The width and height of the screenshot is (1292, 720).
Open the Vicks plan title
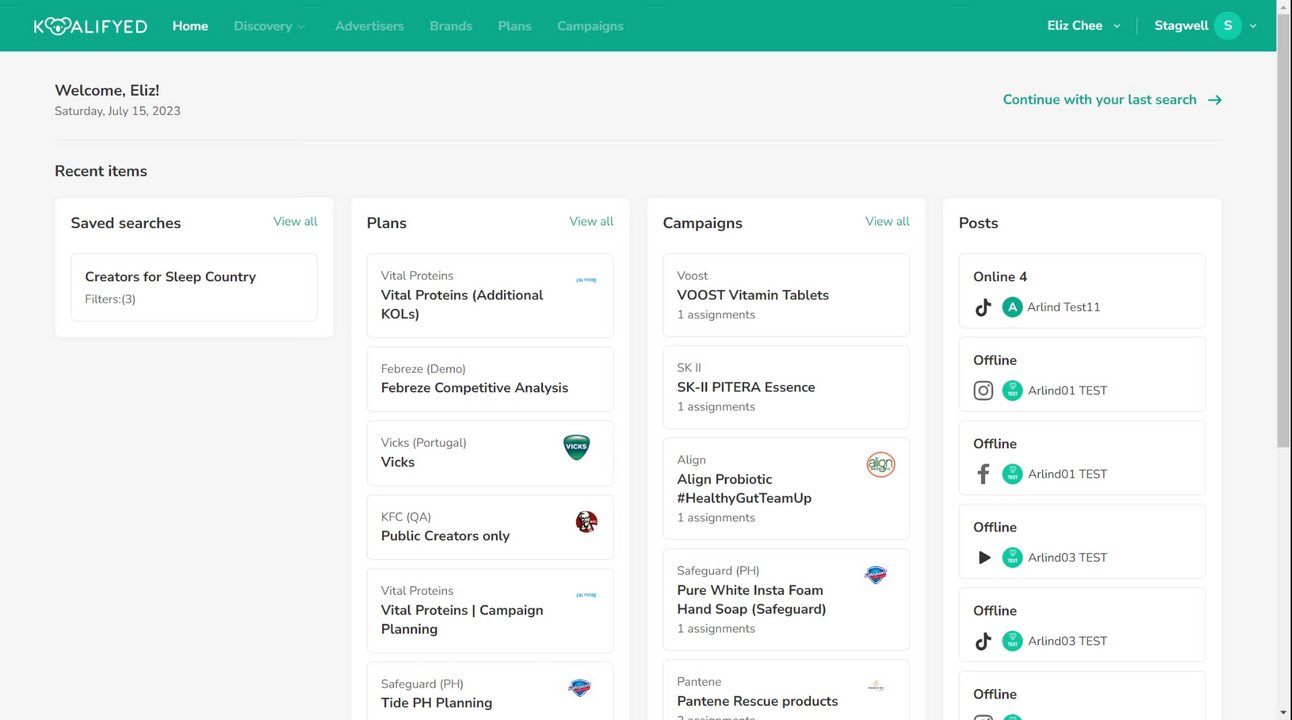point(398,462)
